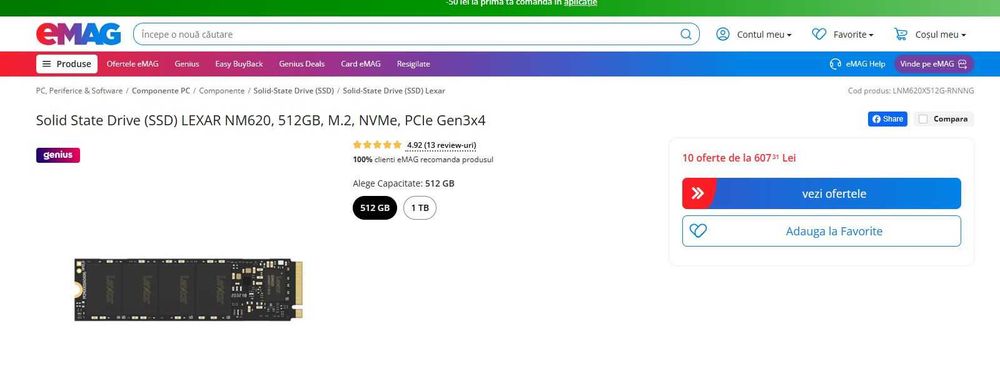
Task: Go to Componente PC breadcrumb
Action: point(161,91)
